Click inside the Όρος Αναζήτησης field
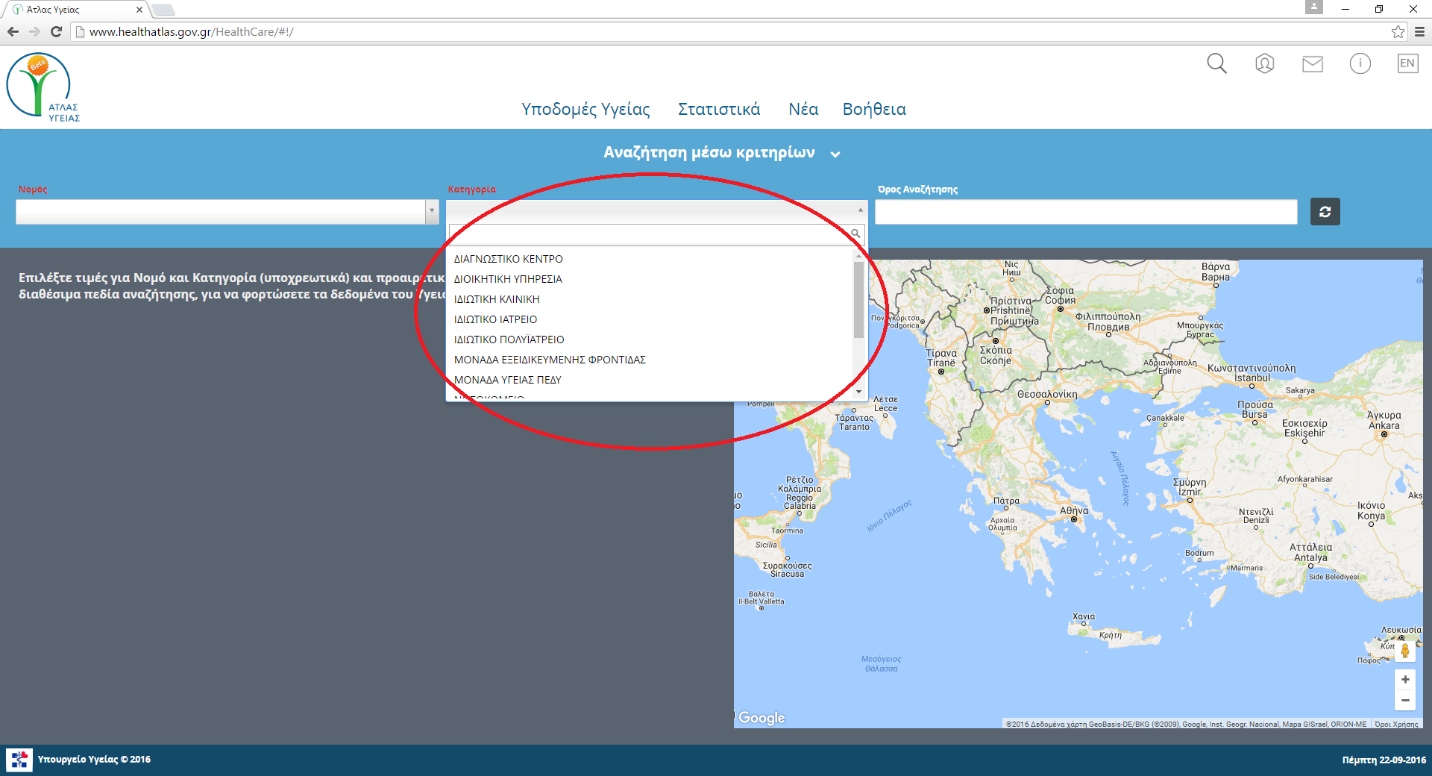1432x776 pixels. coord(1086,212)
